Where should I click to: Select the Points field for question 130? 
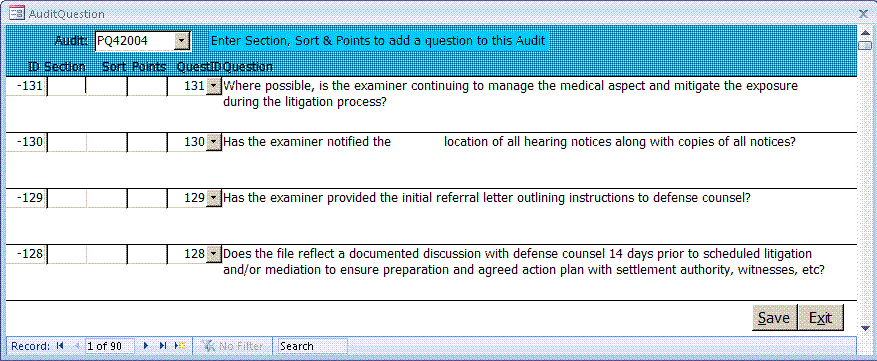(x=148, y=142)
